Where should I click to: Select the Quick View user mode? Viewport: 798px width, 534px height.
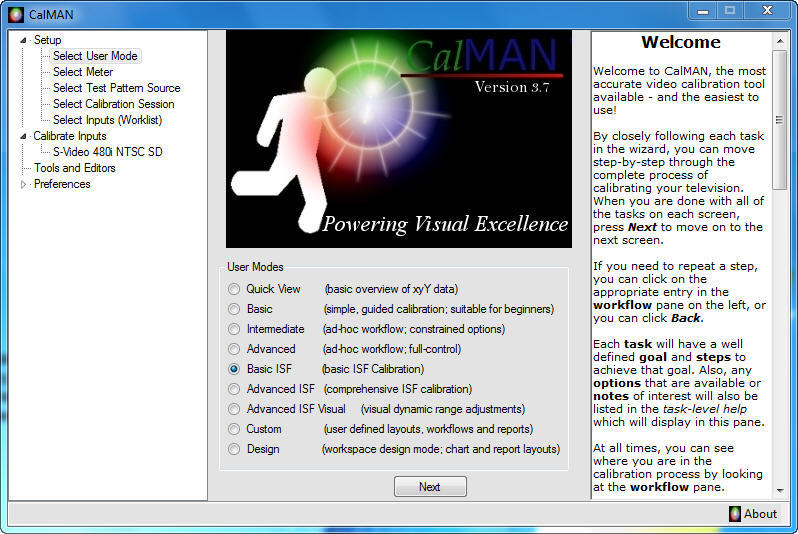pyautogui.click(x=234, y=289)
